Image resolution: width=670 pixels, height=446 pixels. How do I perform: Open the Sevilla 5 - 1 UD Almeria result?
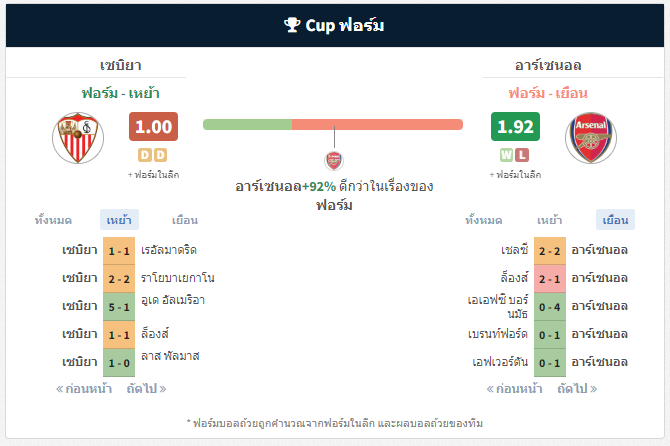(x=119, y=307)
